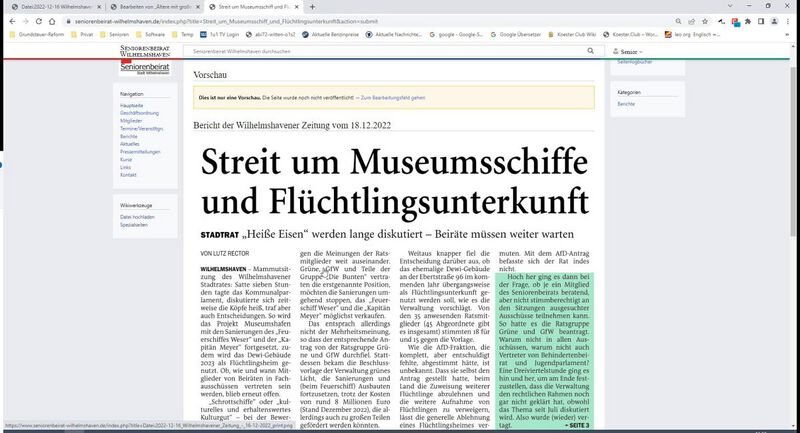This screenshot has width=800, height=433.
Task: Bookmark this page with the star
Action: pyautogui.click(x=705, y=21)
